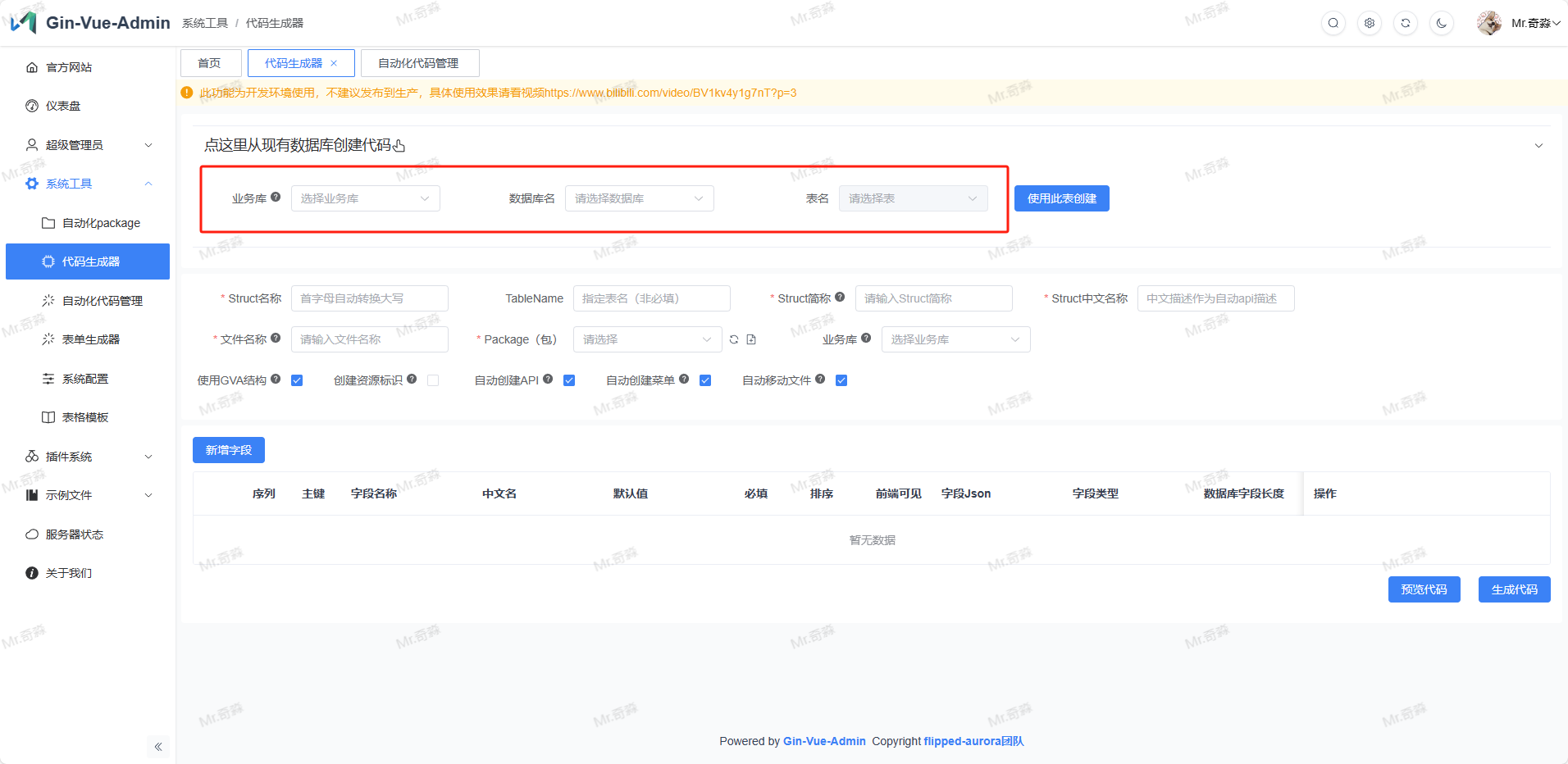Collapse the sidebar using the double-arrow icon

pyautogui.click(x=158, y=747)
